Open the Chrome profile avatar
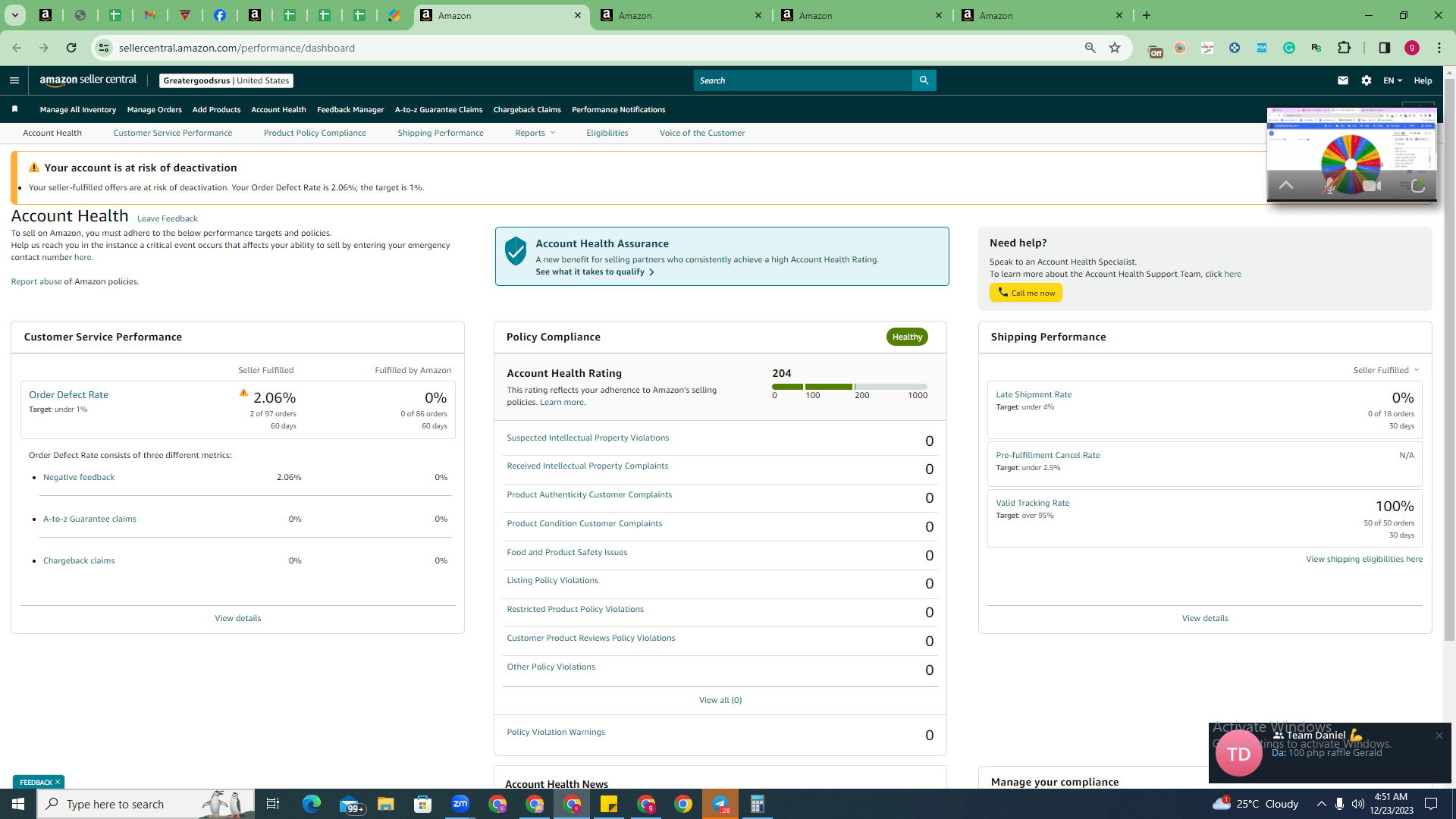This screenshot has width=1456, height=819. click(1412, 48)
